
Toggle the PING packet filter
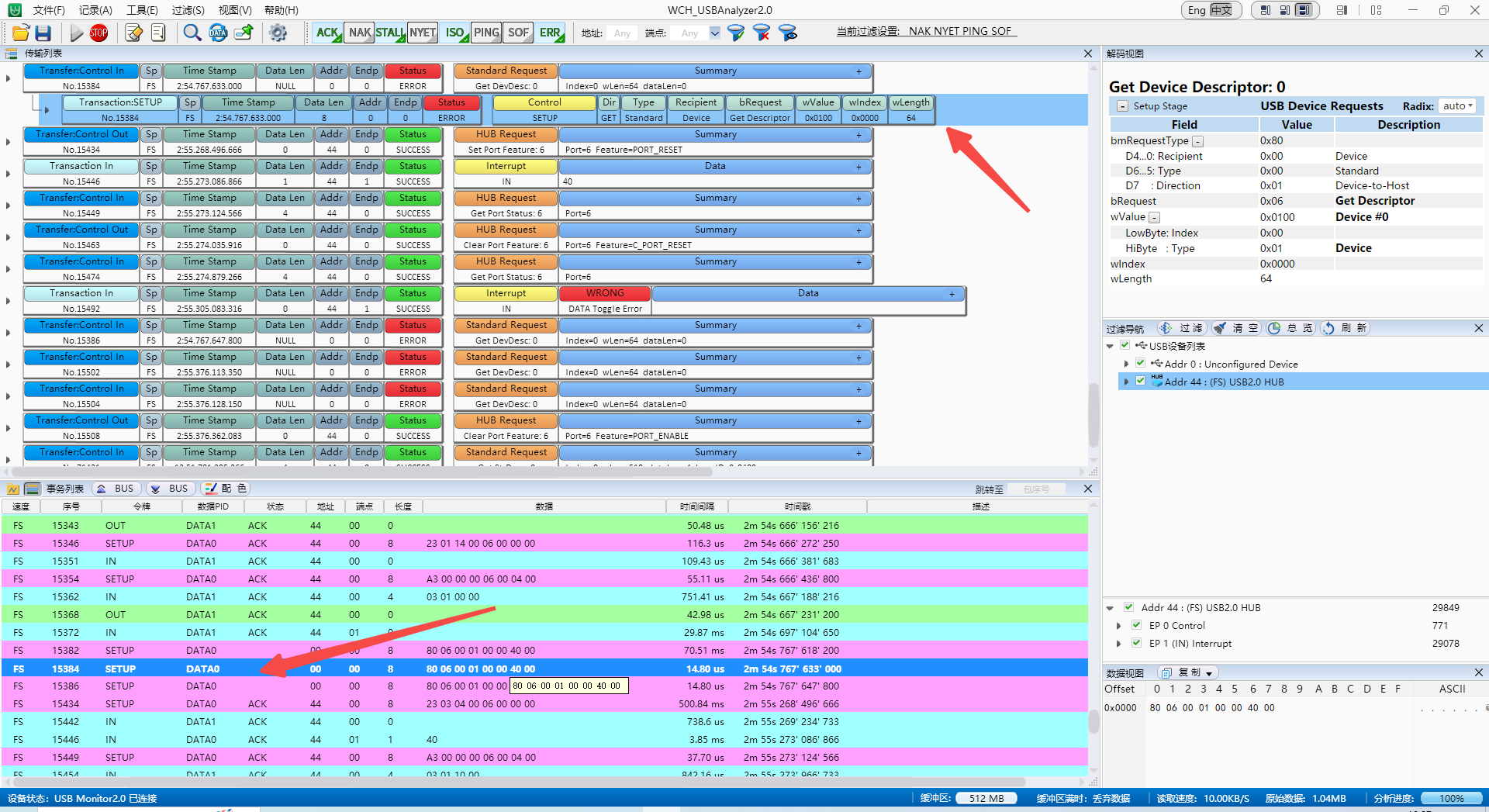(486, 33)
